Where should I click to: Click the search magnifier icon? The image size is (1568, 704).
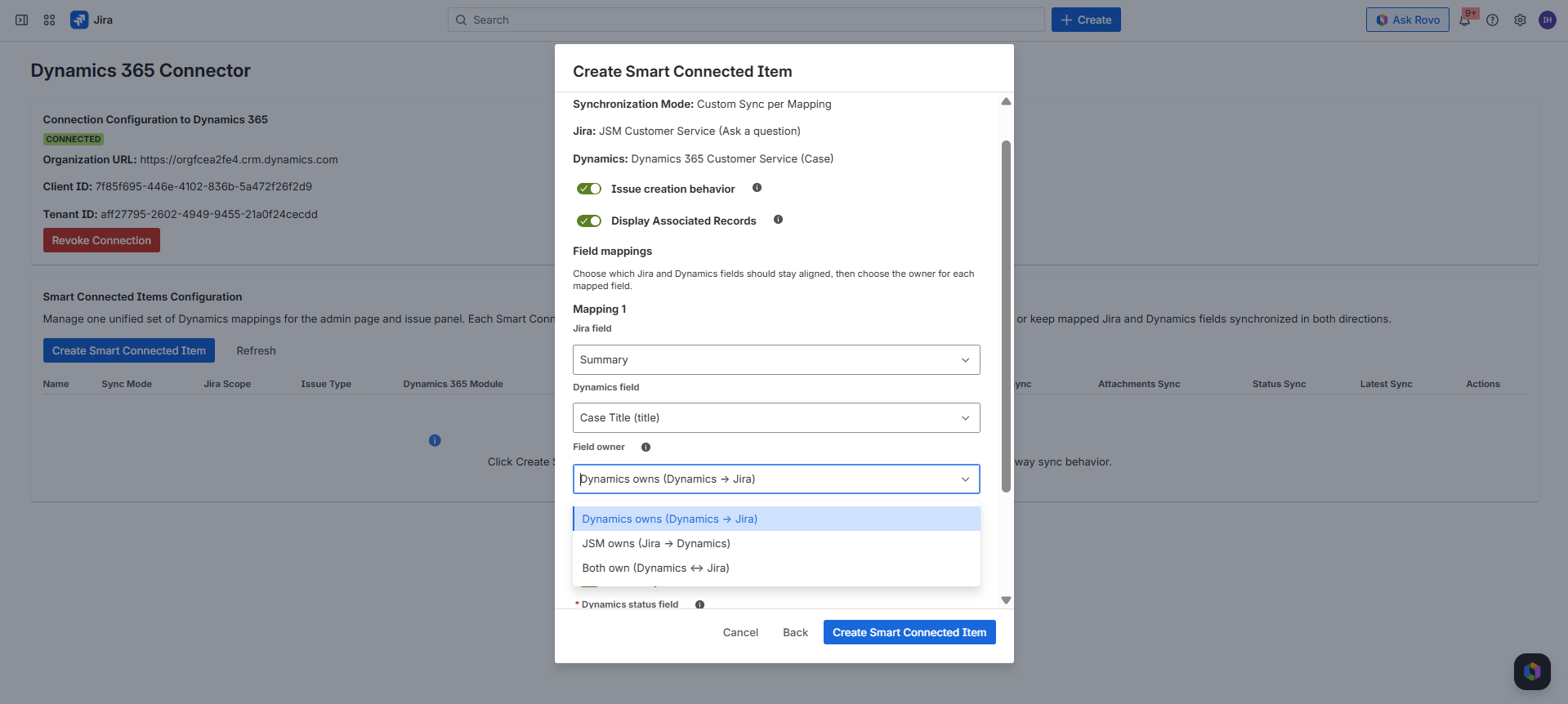pyautogui.click(x=462, y=20)
